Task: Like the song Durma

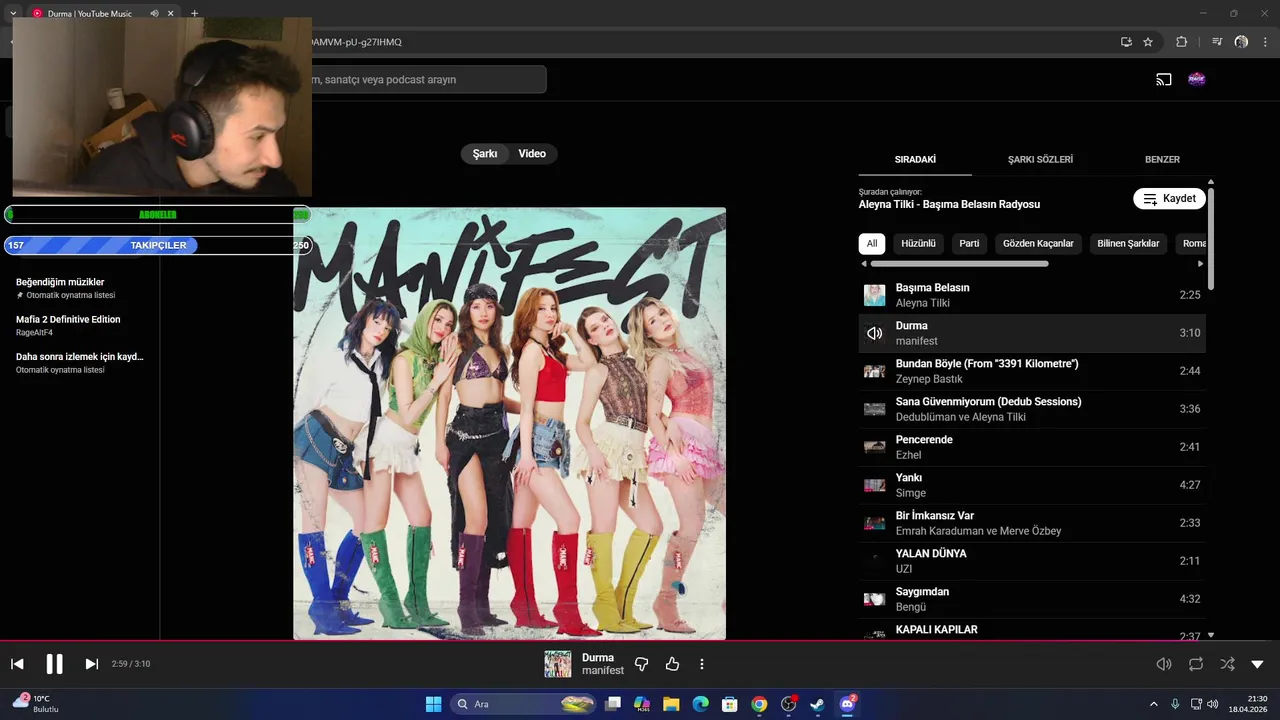Action: (x=672, y=664)
